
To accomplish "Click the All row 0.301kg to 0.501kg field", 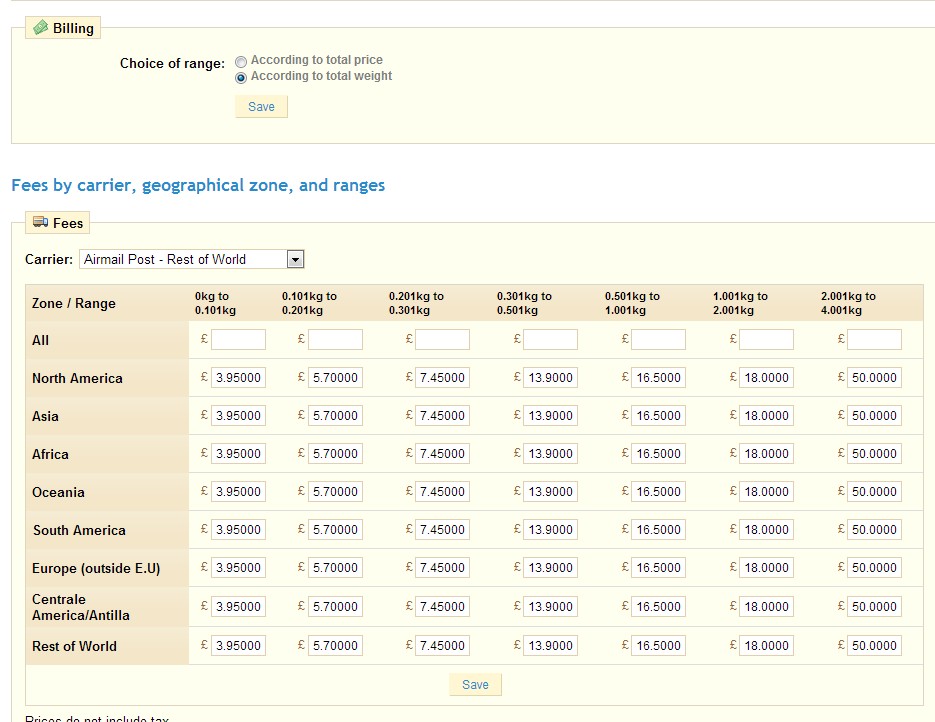I will (x=550, y=340).
